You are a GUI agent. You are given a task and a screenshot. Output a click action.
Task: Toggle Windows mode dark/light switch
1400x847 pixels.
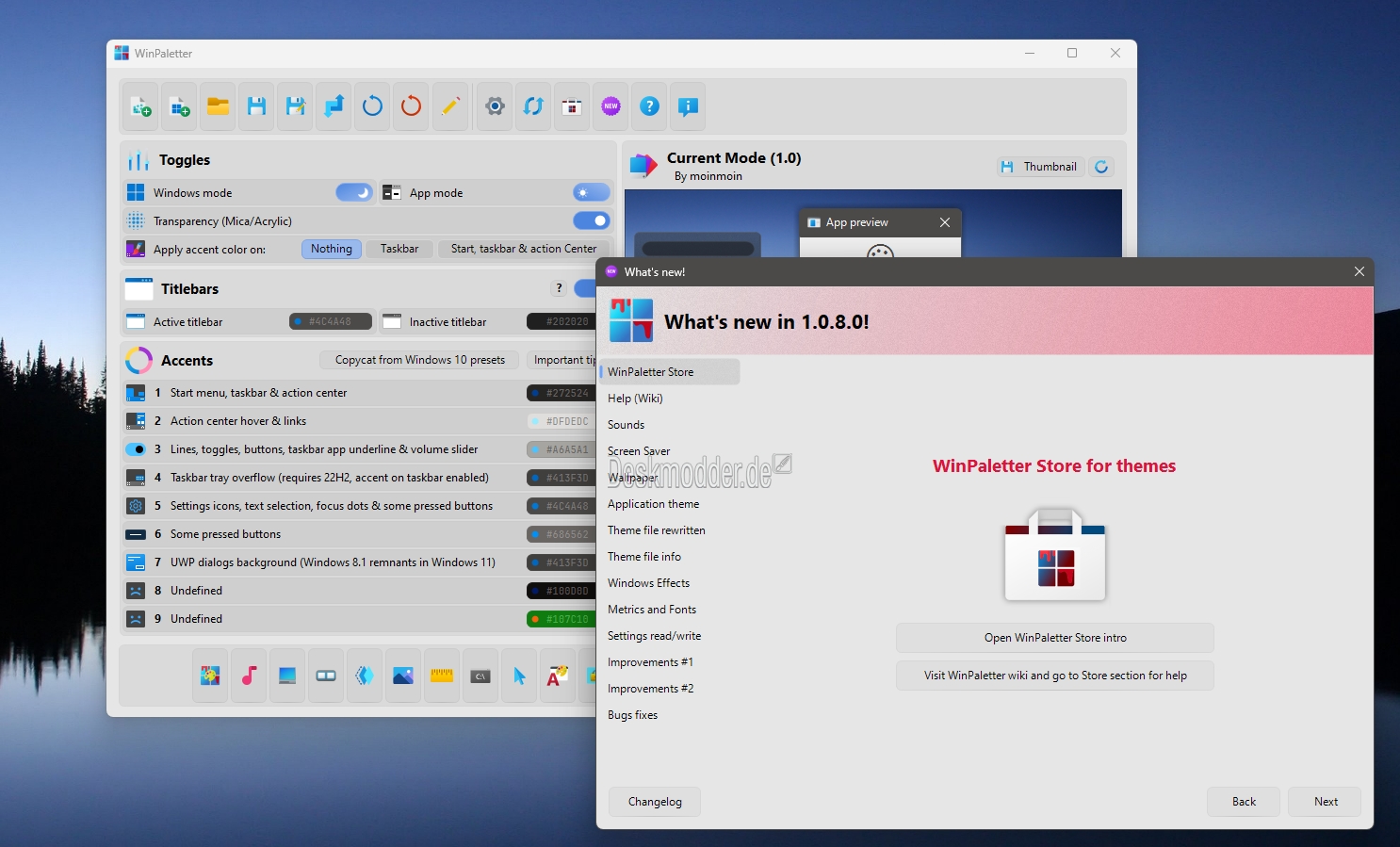pyautogui.click(x=354, y=192)
